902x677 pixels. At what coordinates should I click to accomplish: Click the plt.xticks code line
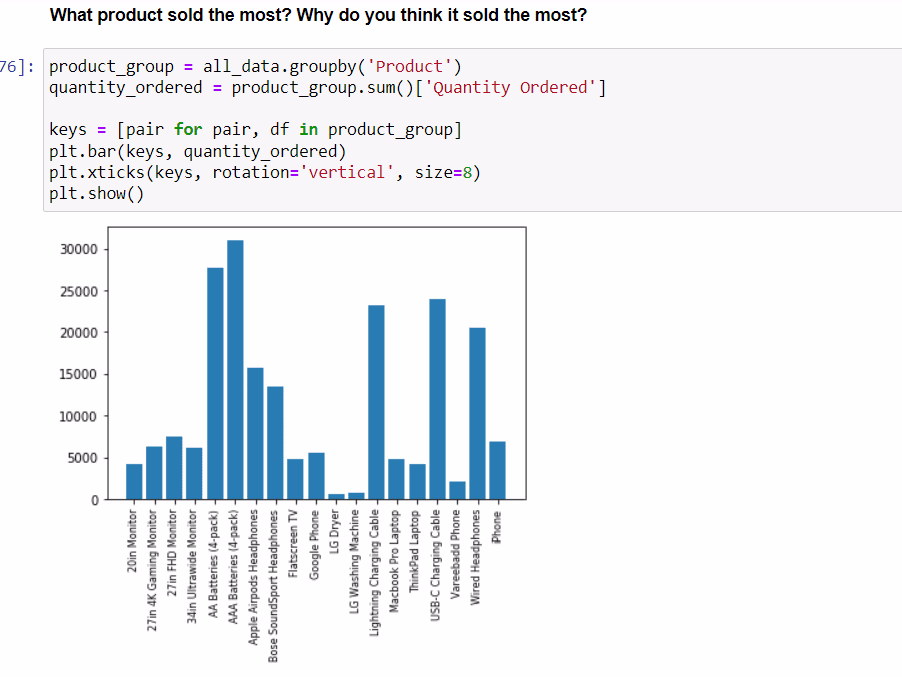[265, 172]
